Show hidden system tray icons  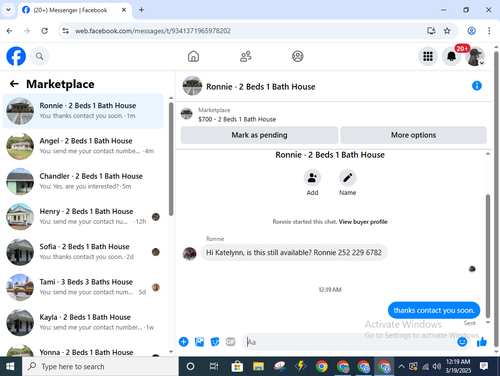pos(402,366)
